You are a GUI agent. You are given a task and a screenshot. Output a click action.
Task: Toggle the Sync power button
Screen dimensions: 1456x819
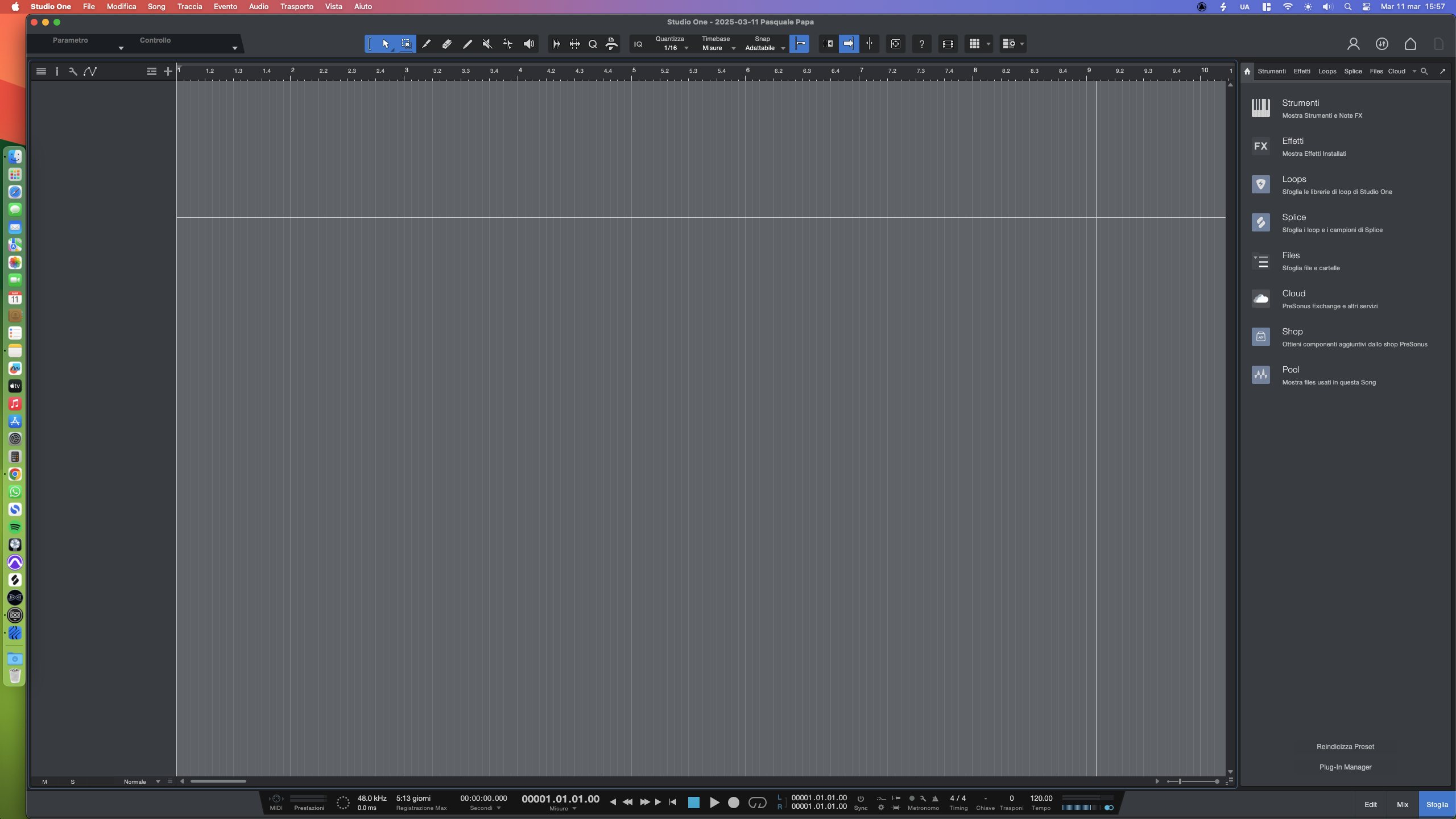click(x=861, y=799)
